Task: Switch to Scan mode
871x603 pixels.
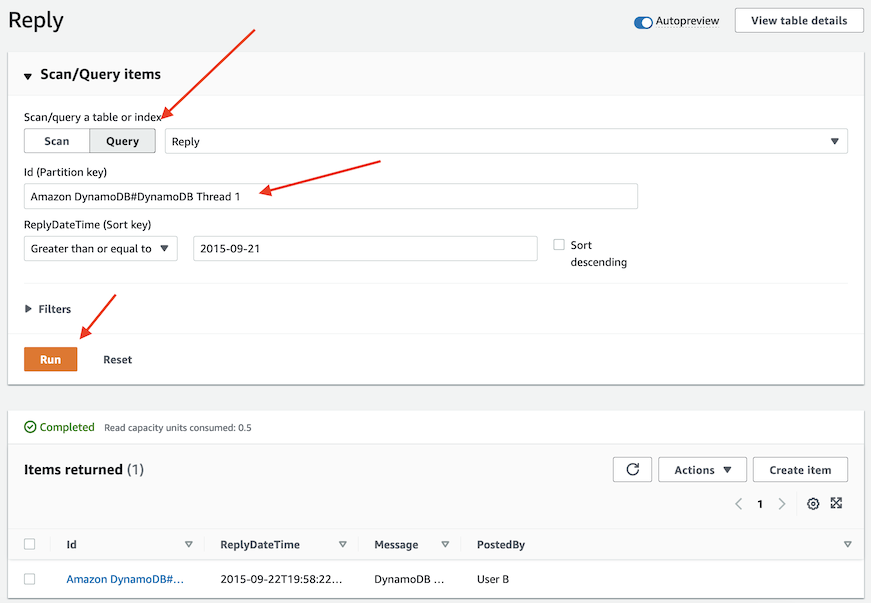Action: click(x=57, y=141)
